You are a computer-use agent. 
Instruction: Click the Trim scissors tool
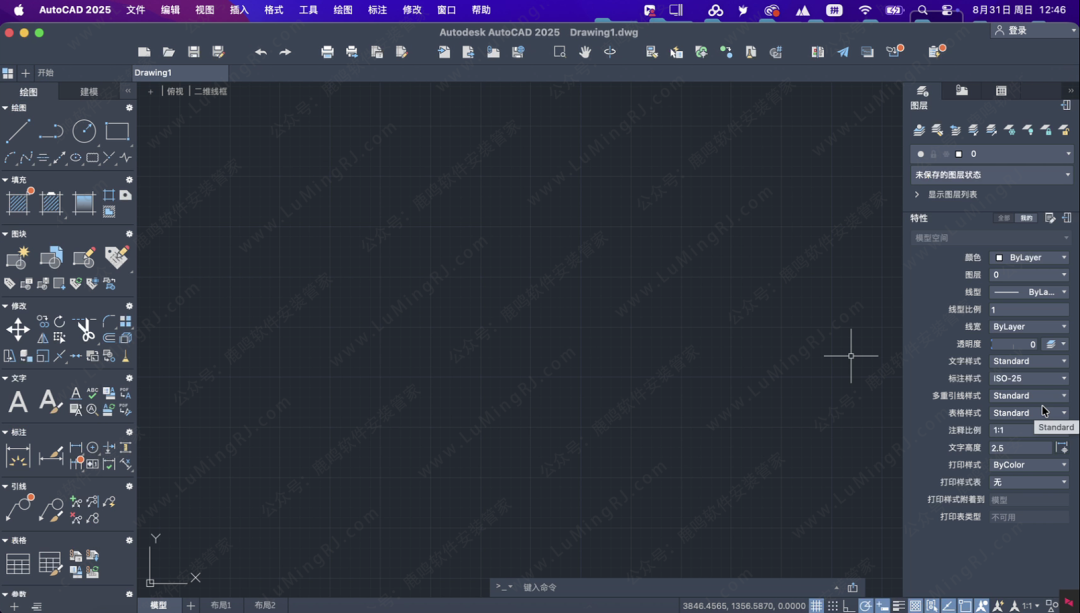point(85,329)
